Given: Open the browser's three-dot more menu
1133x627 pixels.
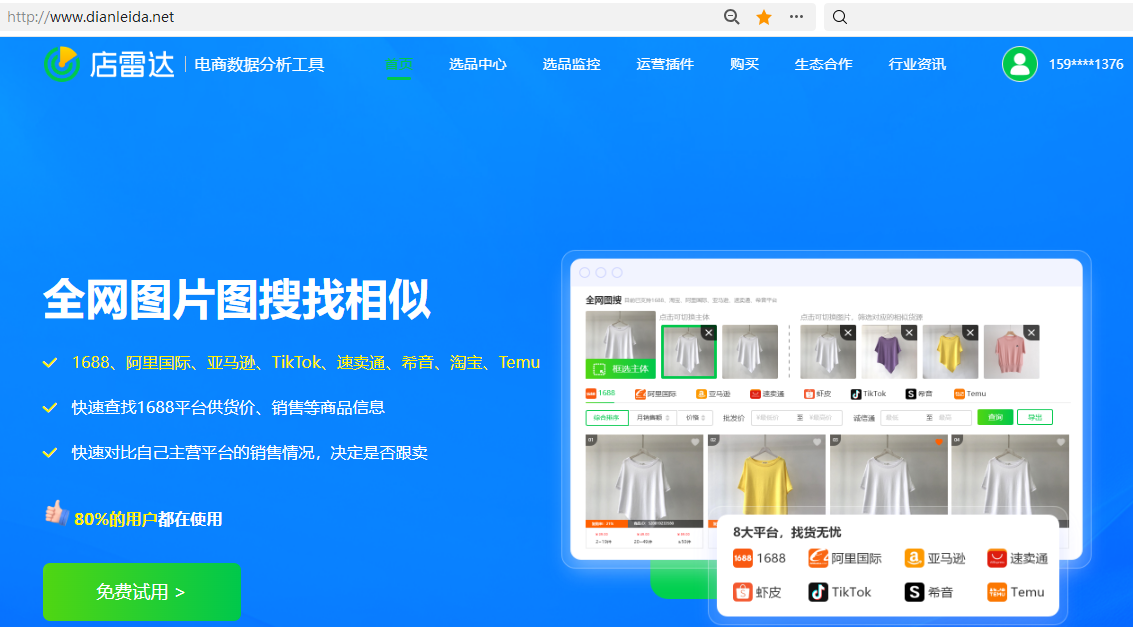Looking at the screenshot, I should (797, 17).
